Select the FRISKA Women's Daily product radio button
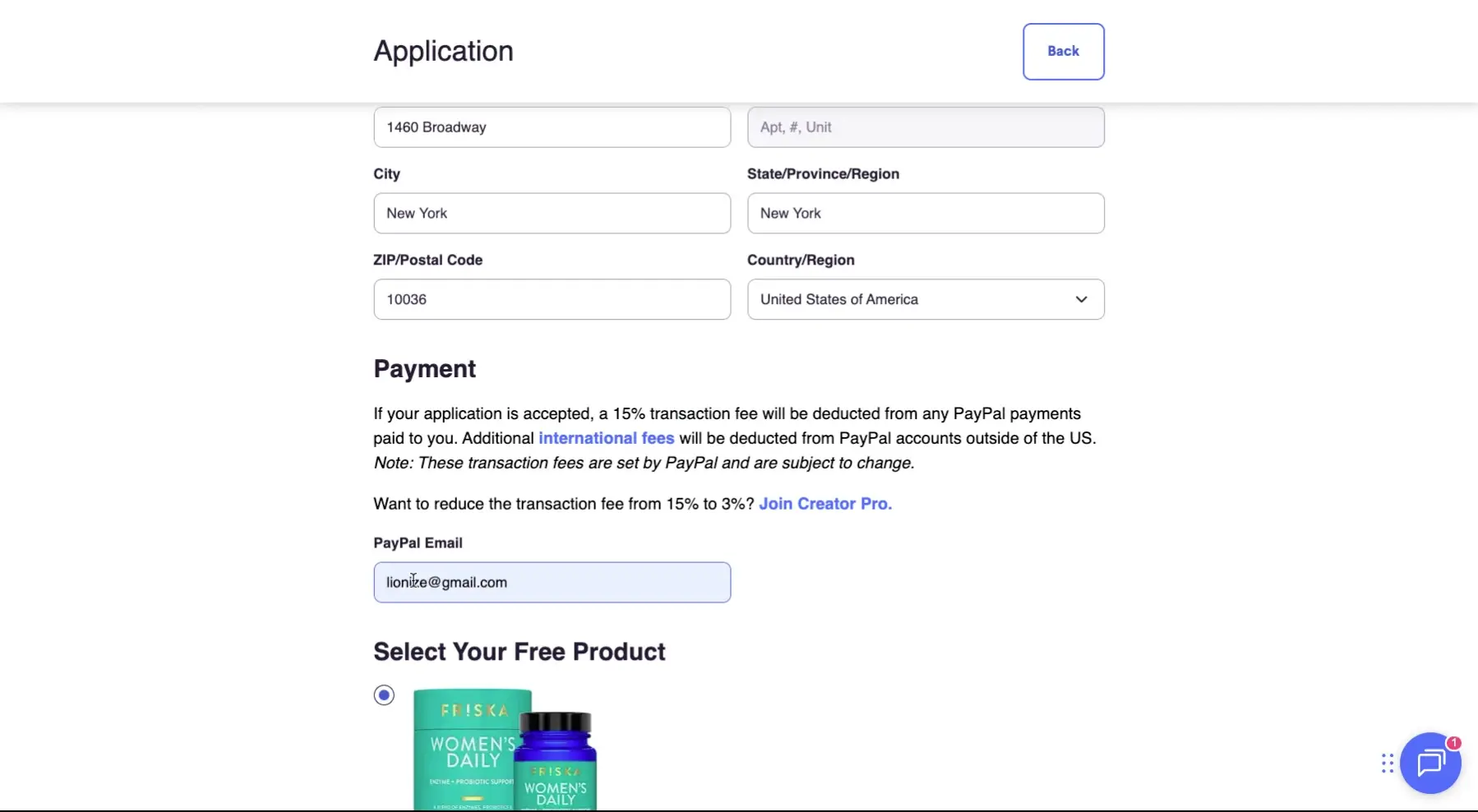1478x812 pixels. click(384, 694)
